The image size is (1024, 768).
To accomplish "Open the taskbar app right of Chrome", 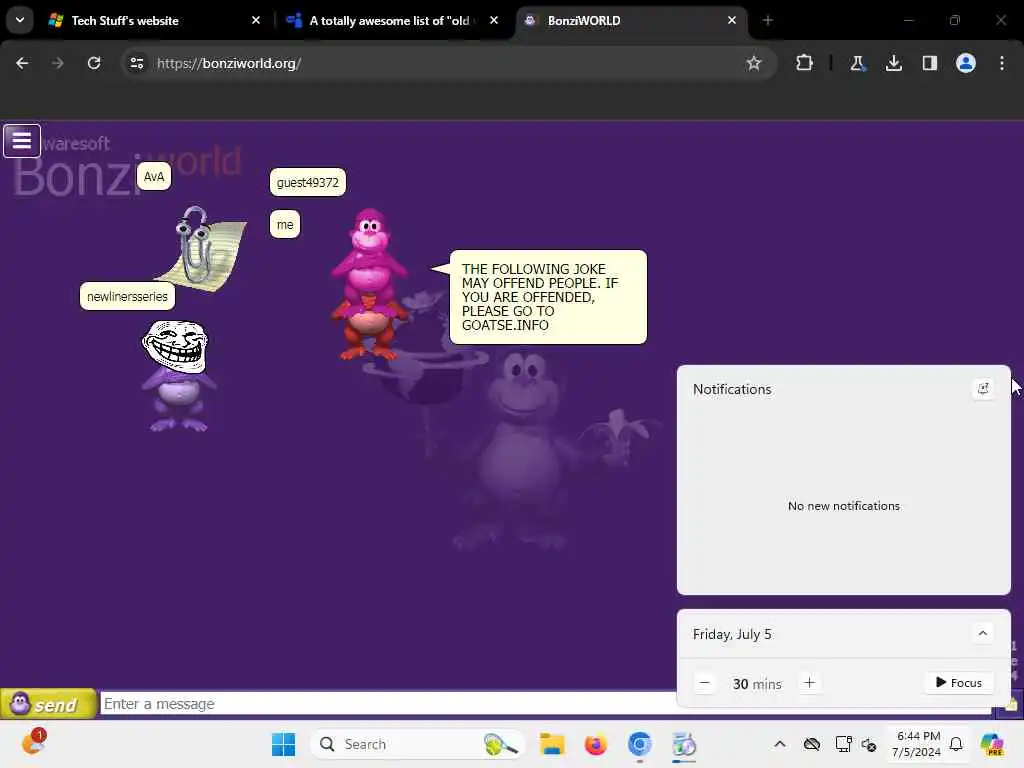I will point(684,744).
